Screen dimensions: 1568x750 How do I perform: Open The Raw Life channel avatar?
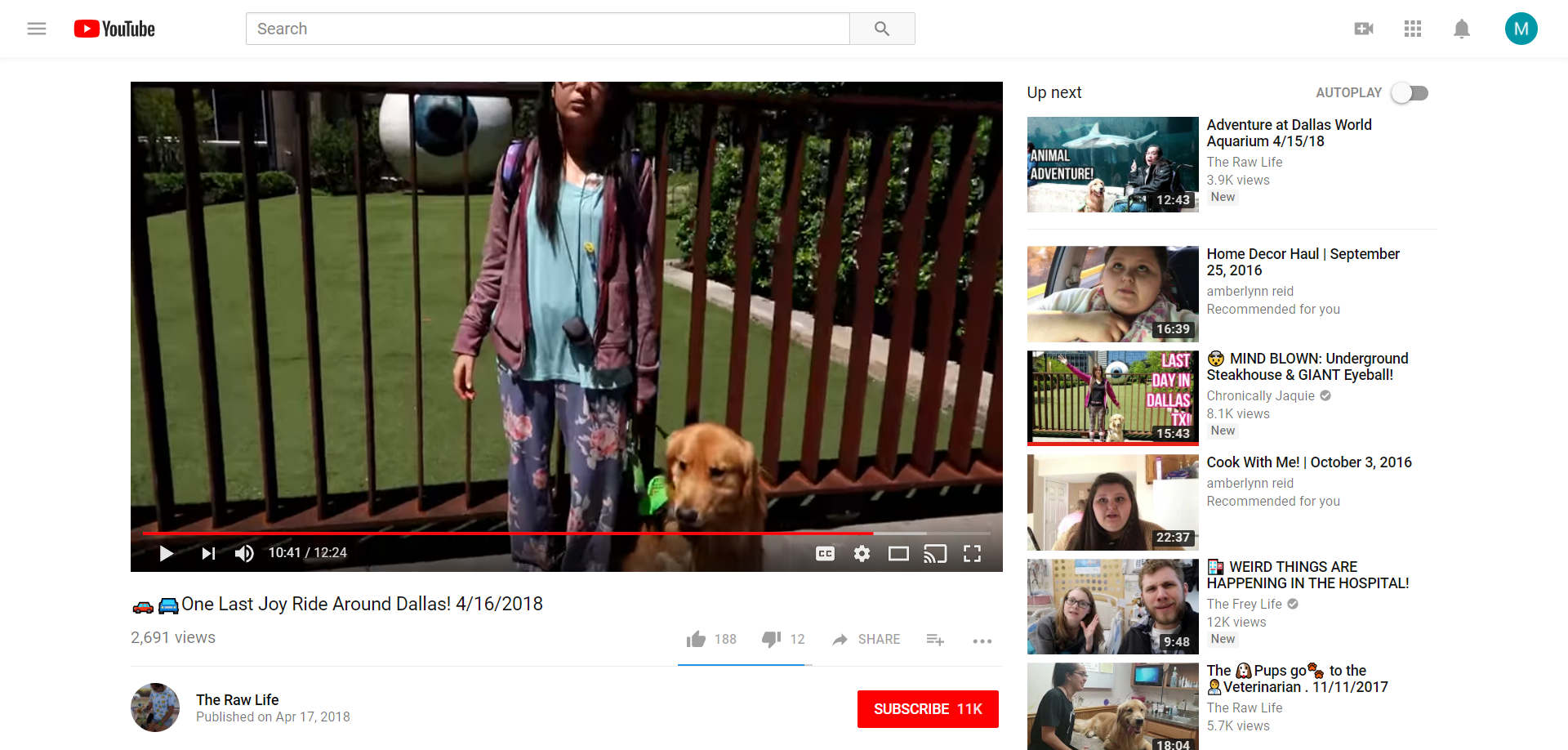click(155, 708)
